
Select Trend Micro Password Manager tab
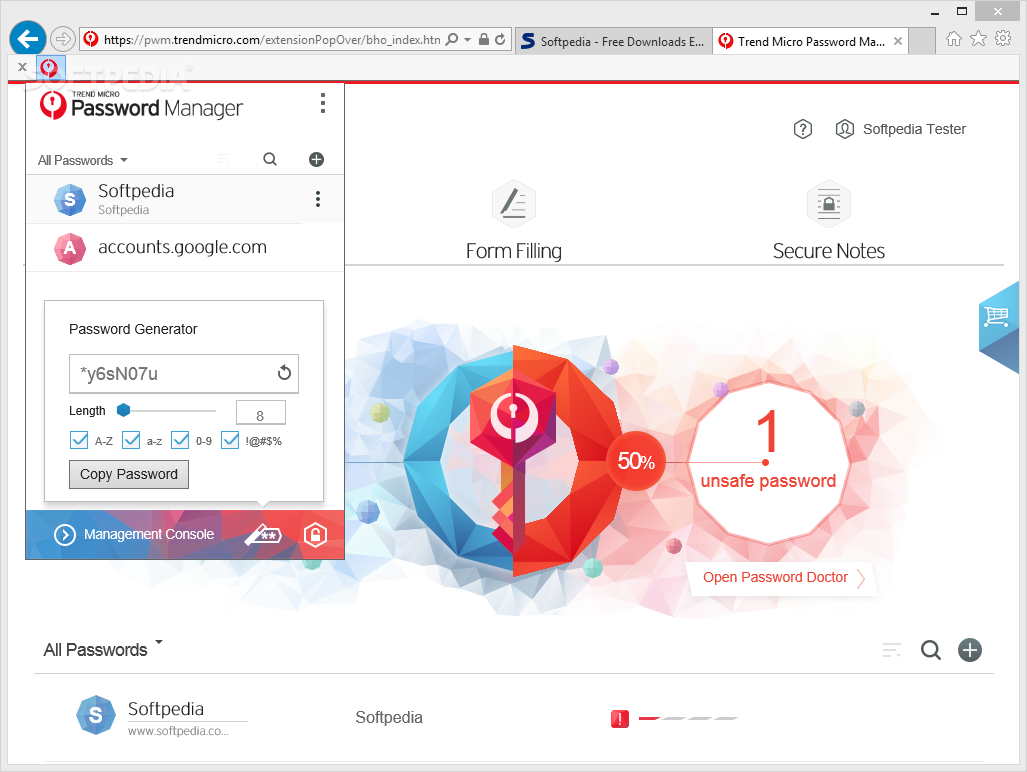click(802, 41)
